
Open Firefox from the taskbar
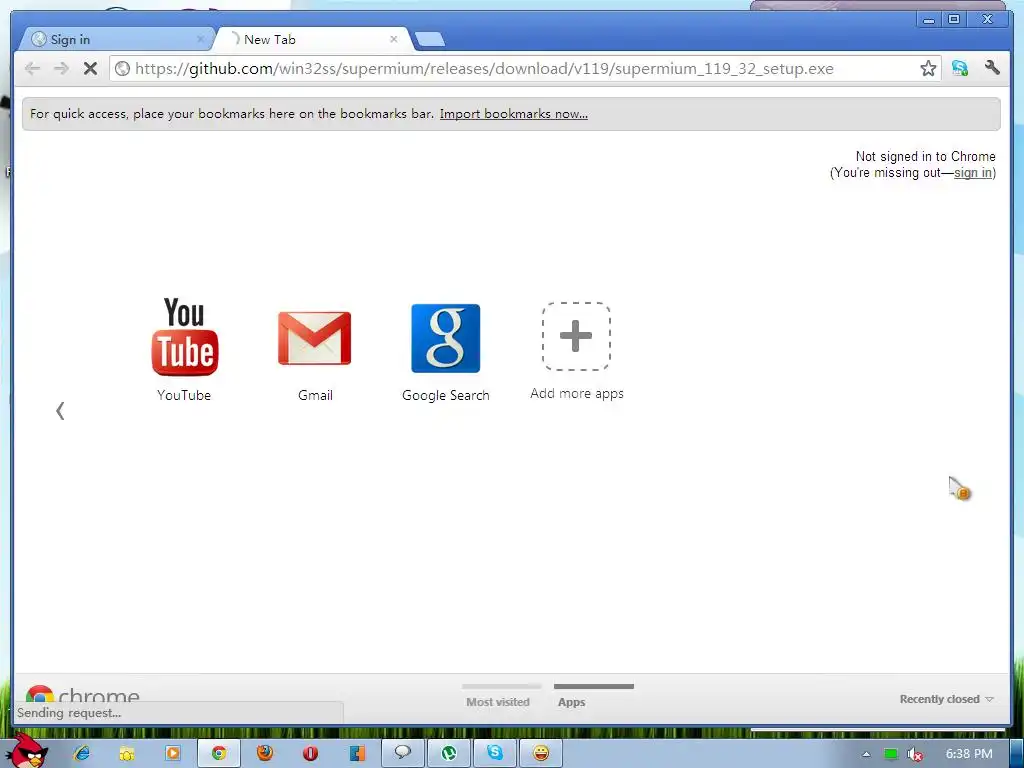[x=264, y=753]
